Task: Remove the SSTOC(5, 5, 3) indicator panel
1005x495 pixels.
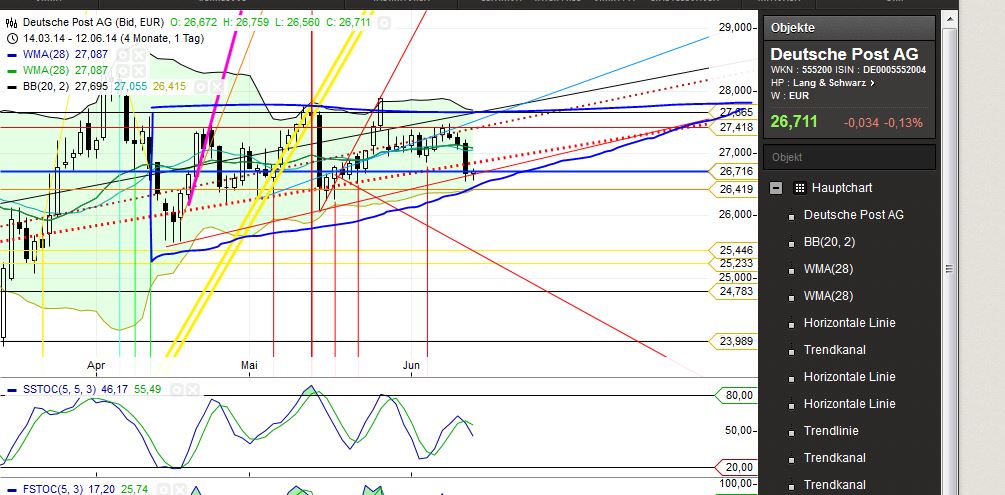Action: [192, 389]
